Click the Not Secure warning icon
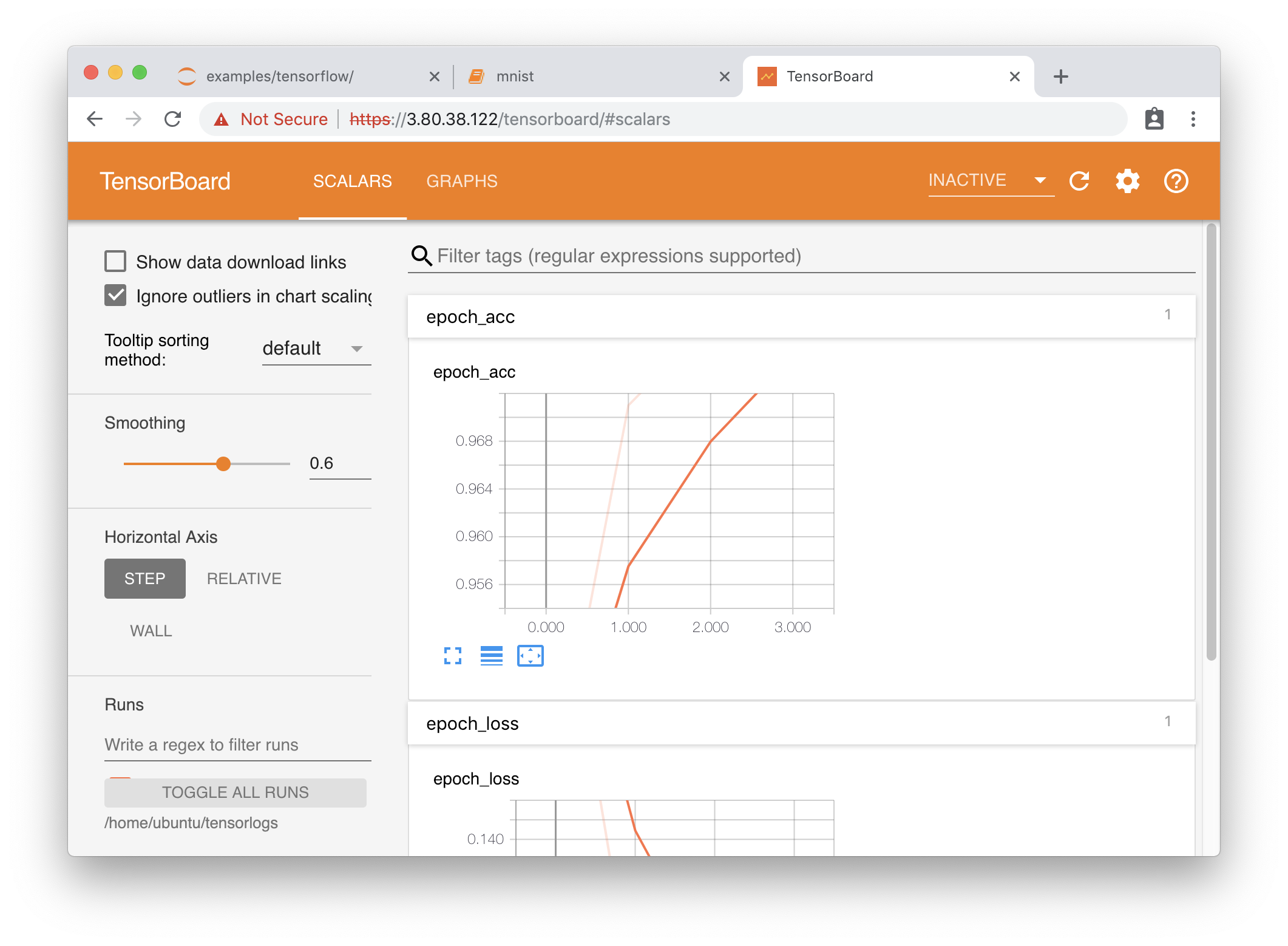 click(222, 120)
